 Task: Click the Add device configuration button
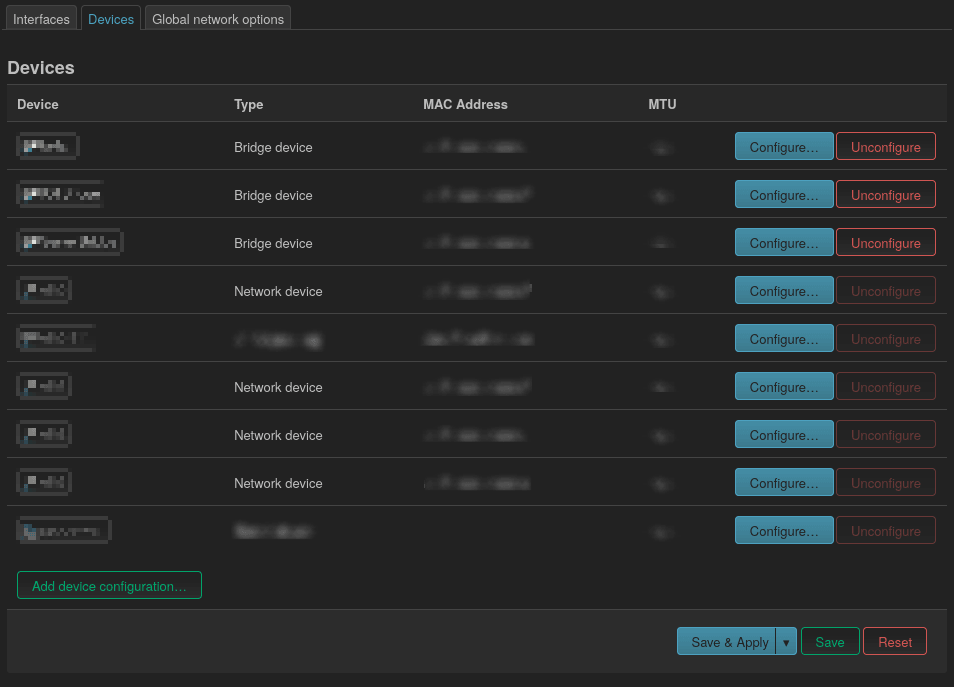109,586
